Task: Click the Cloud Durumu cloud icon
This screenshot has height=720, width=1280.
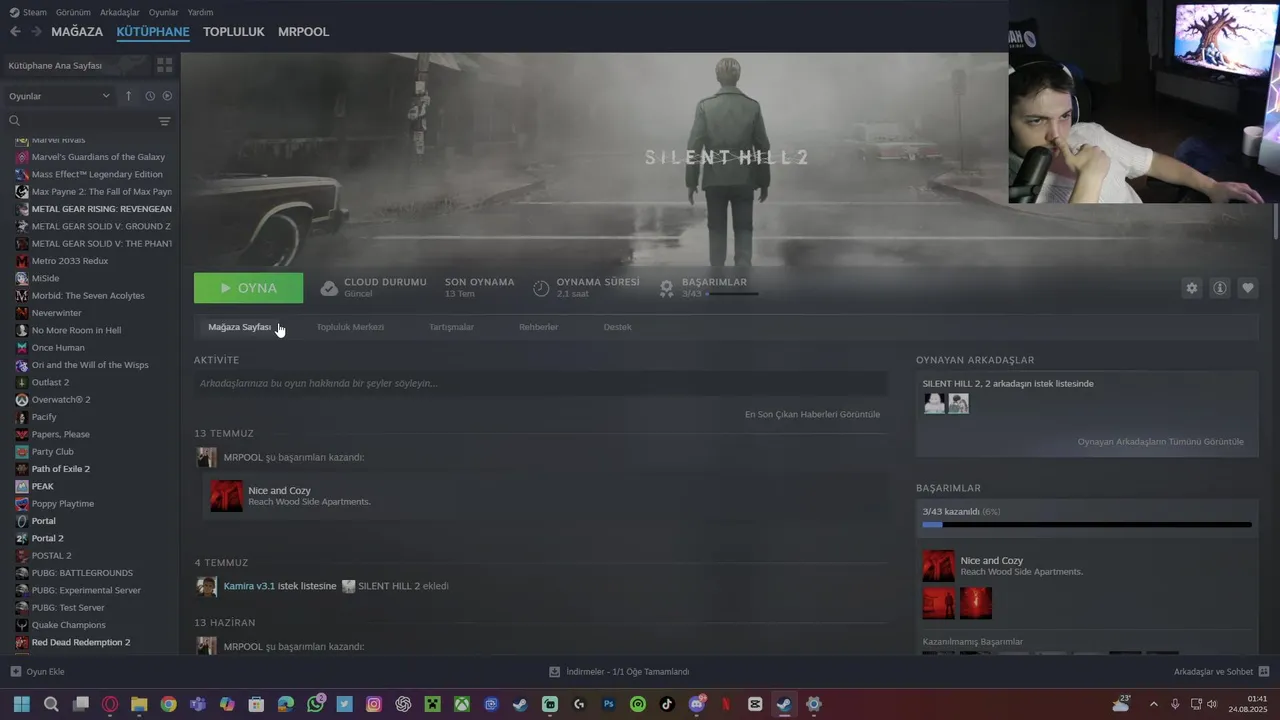Action: [x=329, y=288]
